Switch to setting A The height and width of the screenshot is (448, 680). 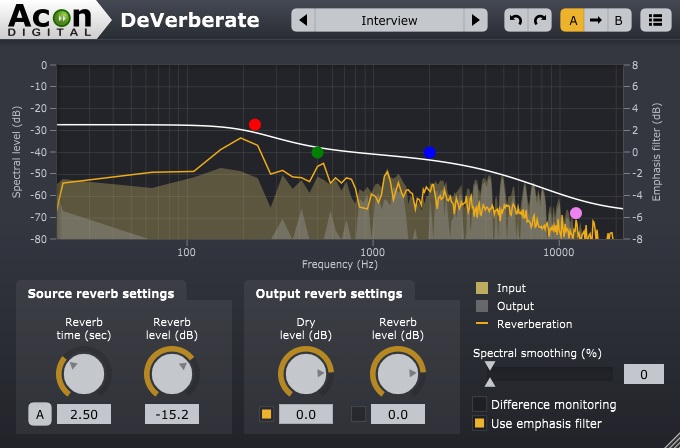pyautogui.click(x=573, y=20)
